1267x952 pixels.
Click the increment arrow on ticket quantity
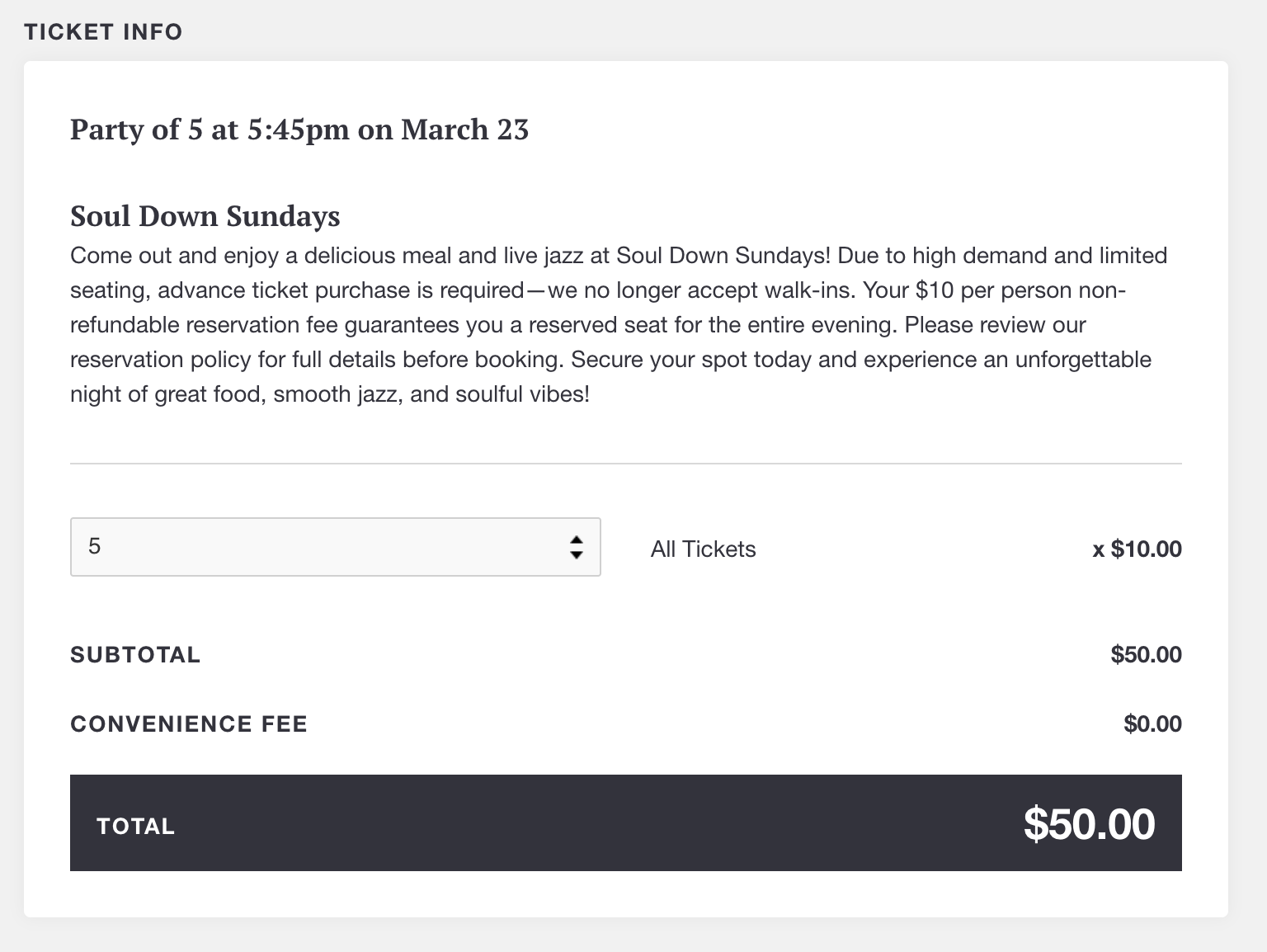577,540
